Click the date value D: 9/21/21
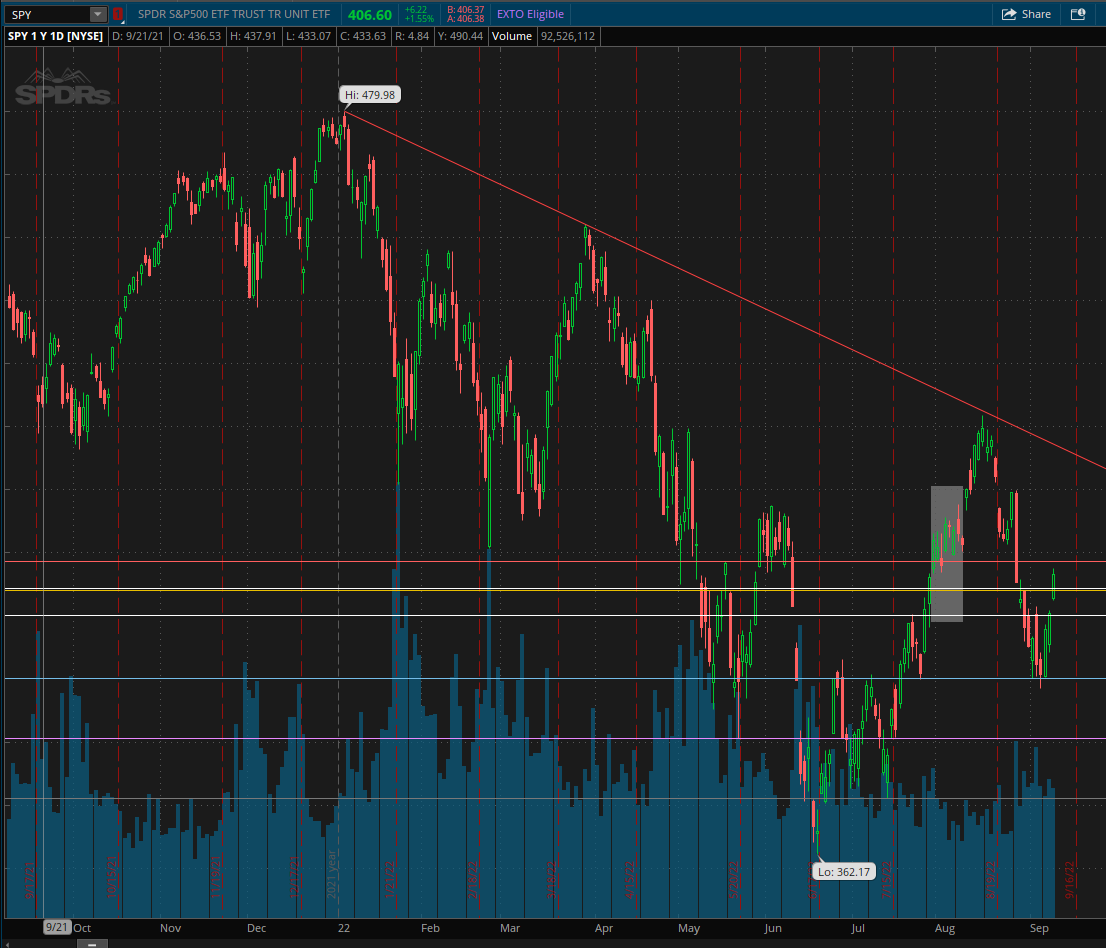The width and height of the screenshot is (1106, 948). [138, 36]
